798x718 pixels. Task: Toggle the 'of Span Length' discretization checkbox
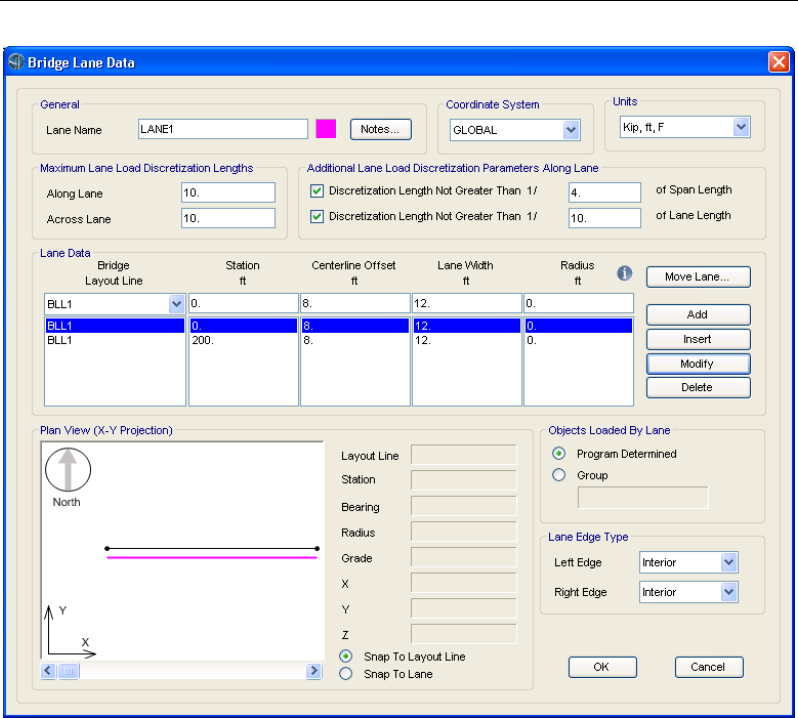(317, 191)
